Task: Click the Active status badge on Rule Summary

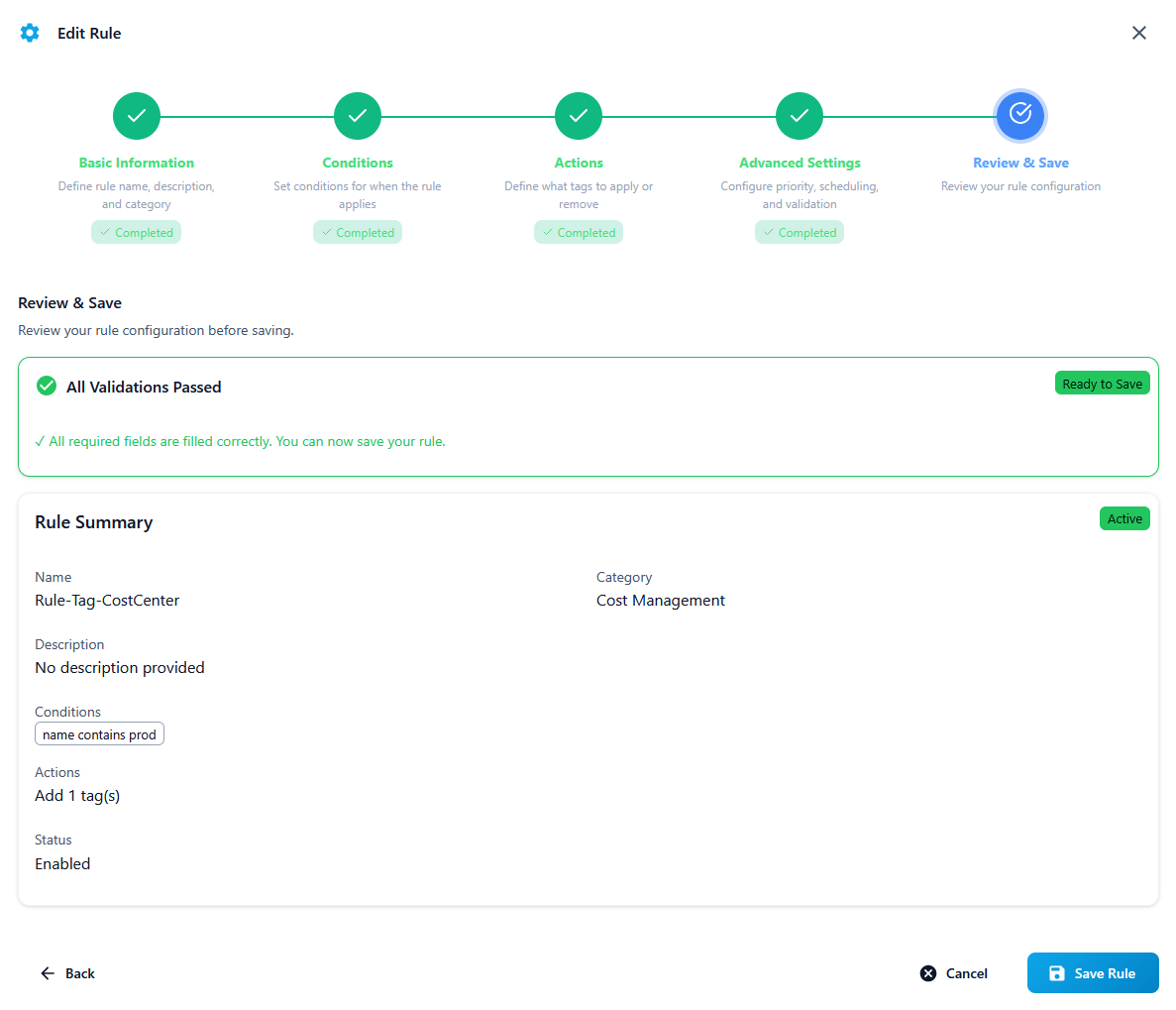Action: (1124, 518)
